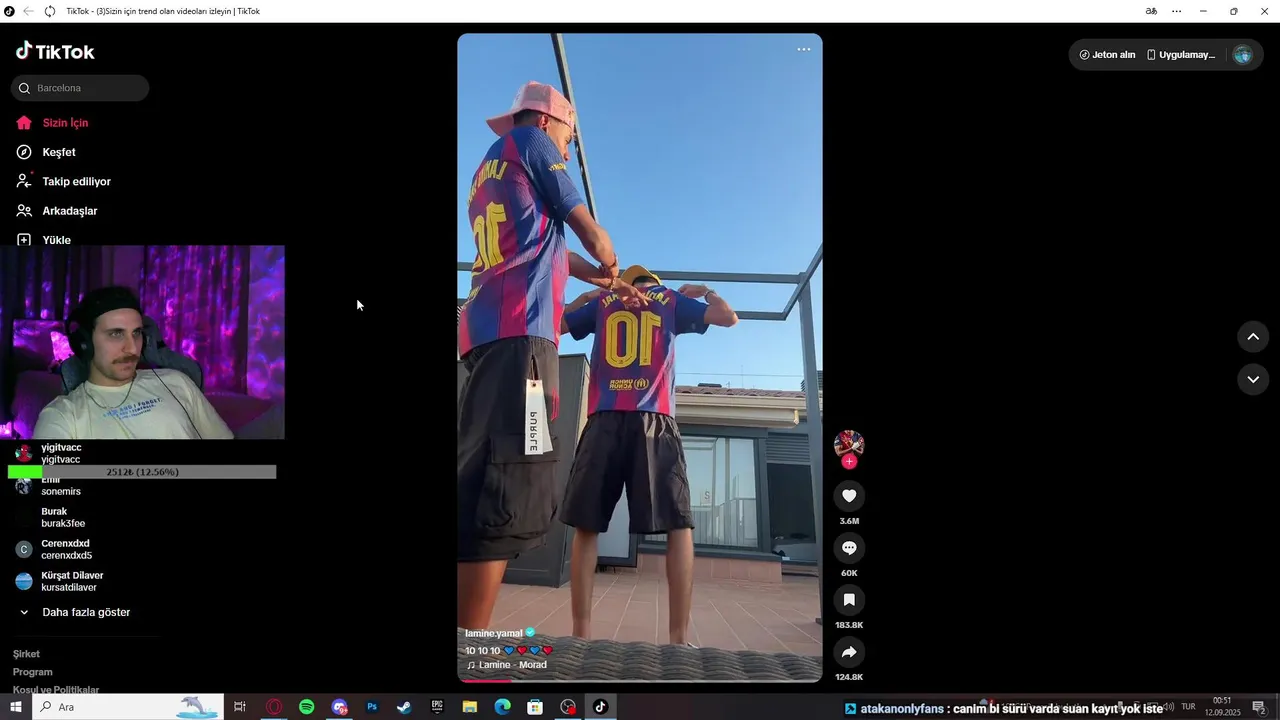This screenshot has height=720, width=1280.
Task: Go to next video with down arrow
Action: pos(1253,380)
